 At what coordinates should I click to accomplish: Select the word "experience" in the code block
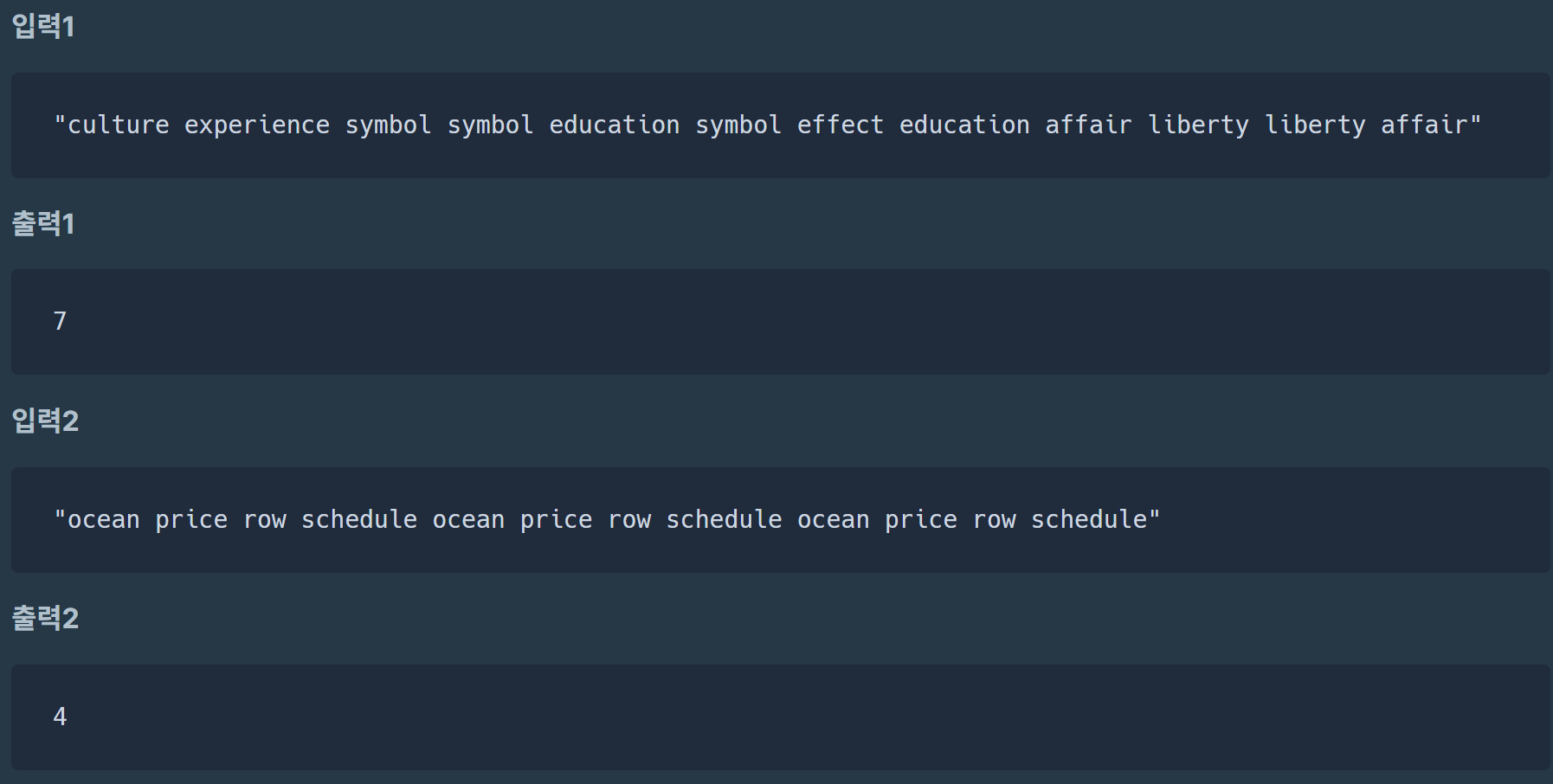(x=257, y=125)
